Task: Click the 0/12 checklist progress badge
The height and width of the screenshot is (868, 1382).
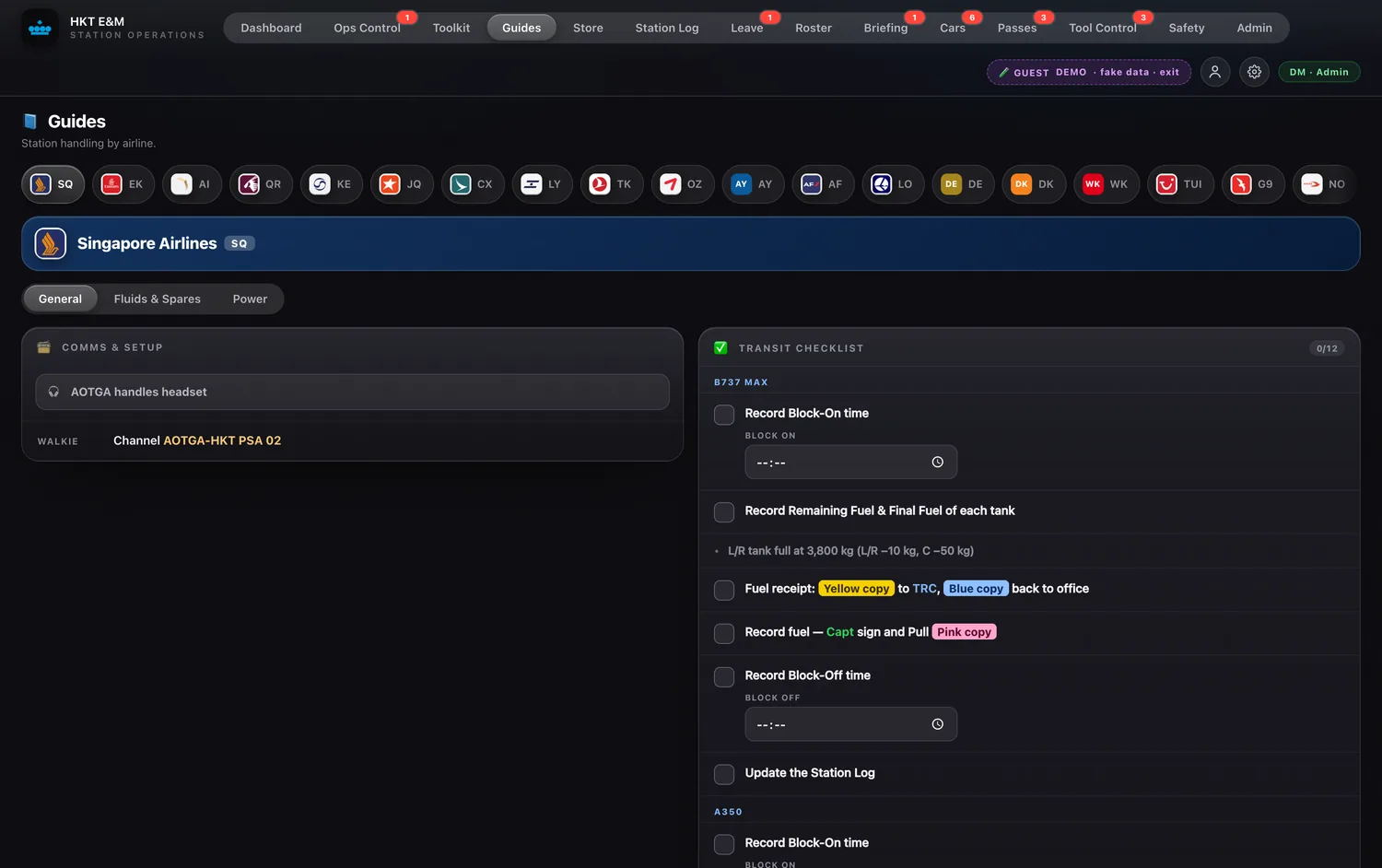Action: [1327, 348]
